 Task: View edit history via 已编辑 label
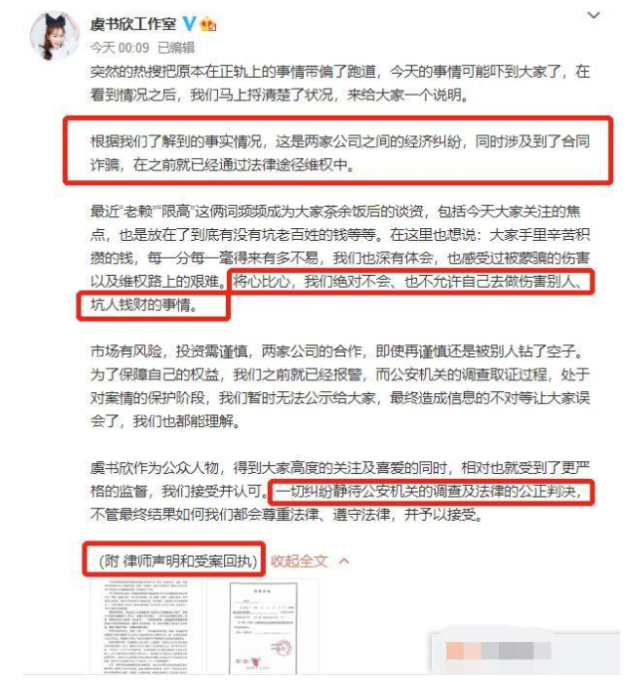176,47
